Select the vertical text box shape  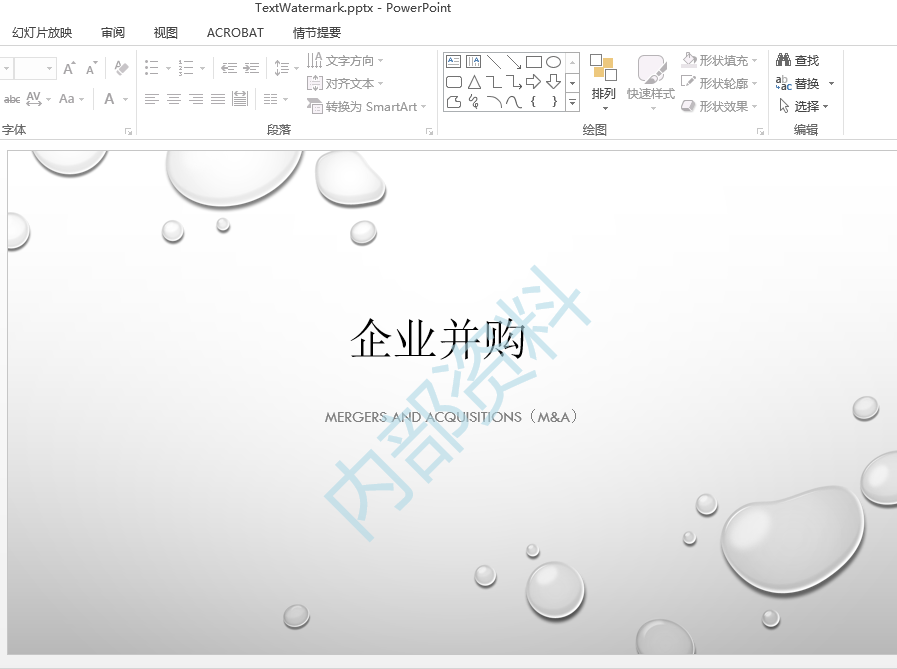pyautogui.click(x=474, y=62)
